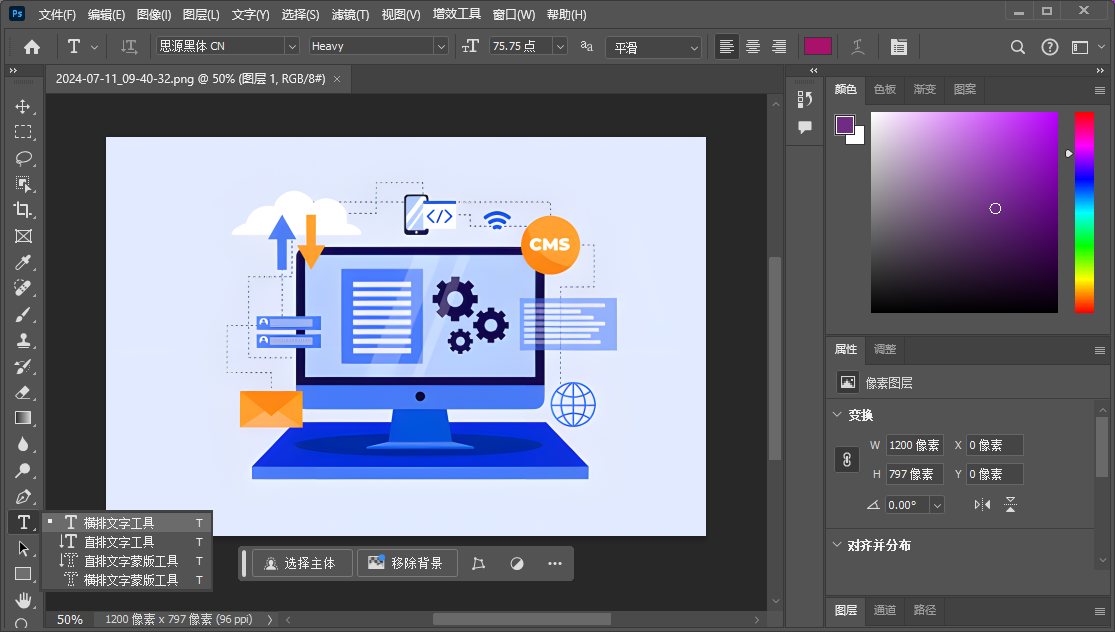The height and width of the screenshot is (632, 1115).
Task: Choose 直排文字工具 from the flyout
Action: point(118,541)
